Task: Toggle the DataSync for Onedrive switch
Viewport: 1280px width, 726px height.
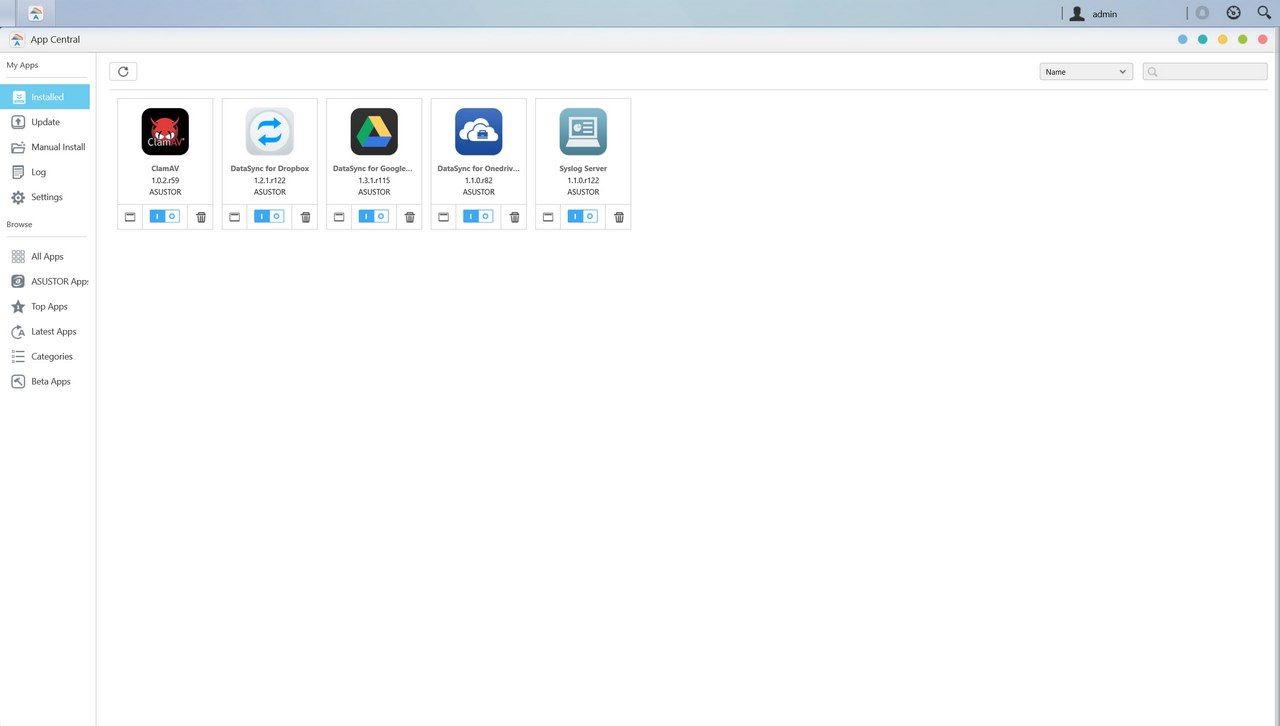Action: point(478,216)
